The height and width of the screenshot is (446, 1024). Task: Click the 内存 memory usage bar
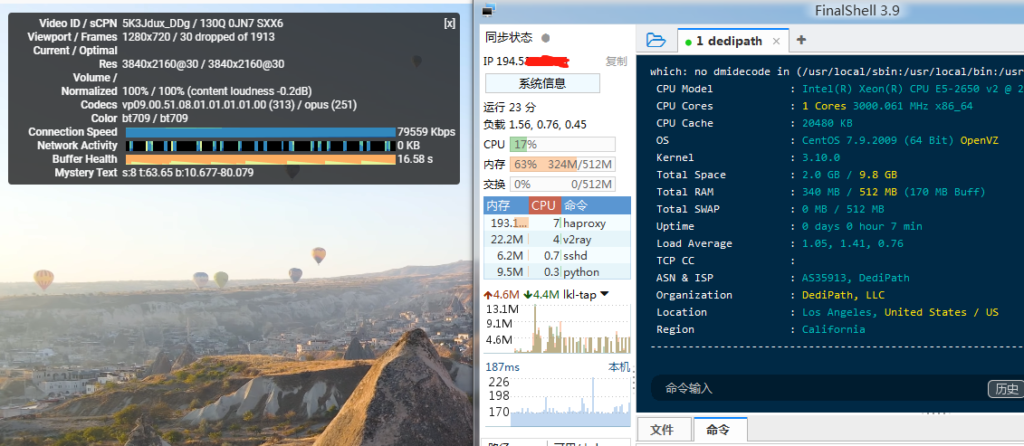(x=563, y=164)
